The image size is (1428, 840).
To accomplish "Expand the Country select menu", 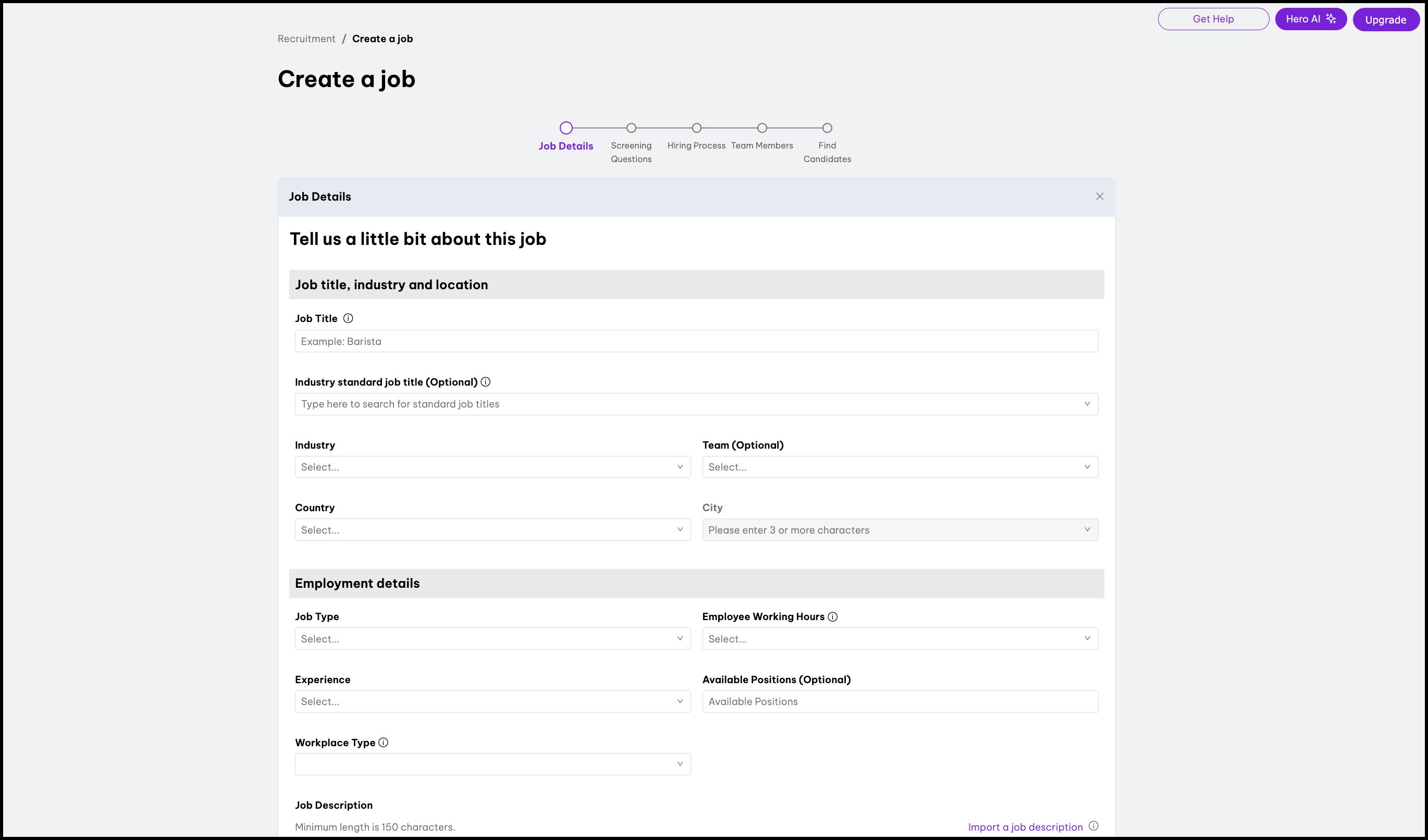I will point(492,529).
